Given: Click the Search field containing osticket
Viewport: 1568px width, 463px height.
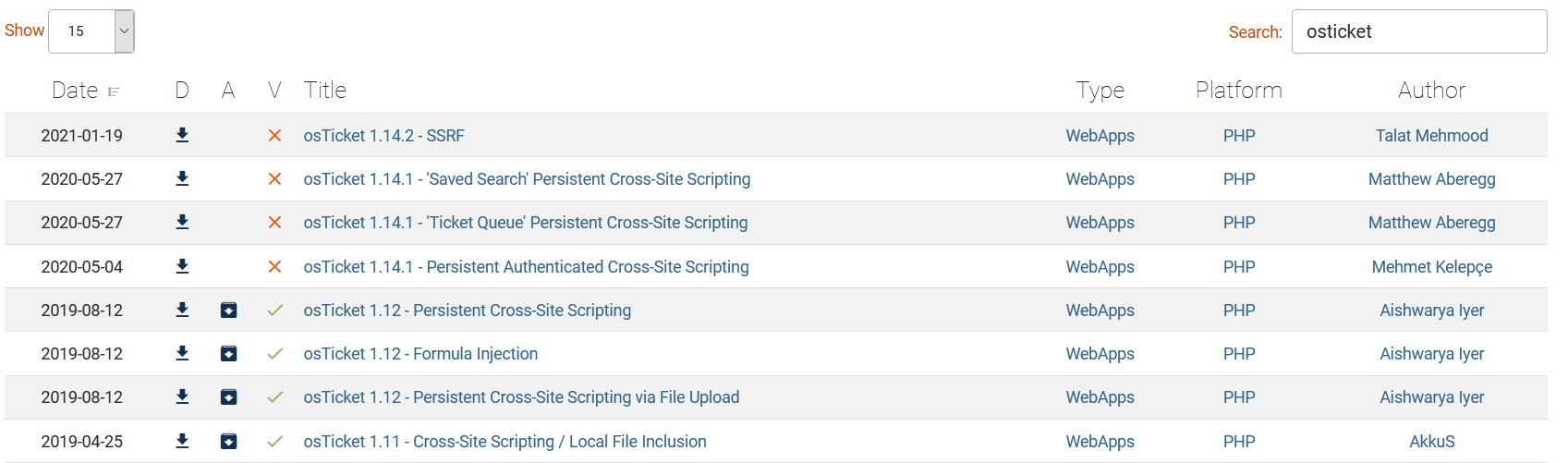Looking at the screenshot, I should click(1418, 31).
